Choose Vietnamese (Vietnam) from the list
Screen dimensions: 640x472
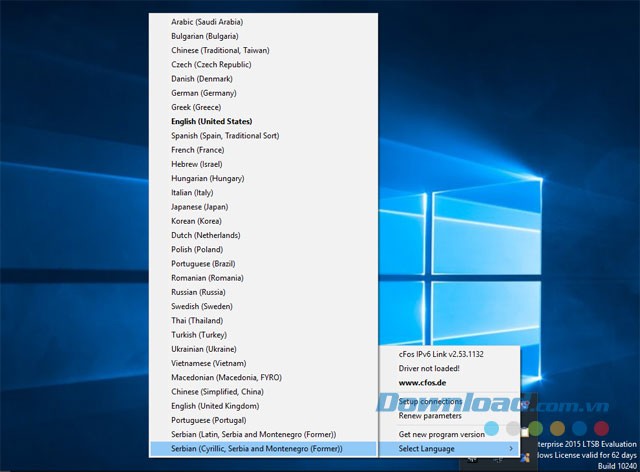click(x=208, y=363)
